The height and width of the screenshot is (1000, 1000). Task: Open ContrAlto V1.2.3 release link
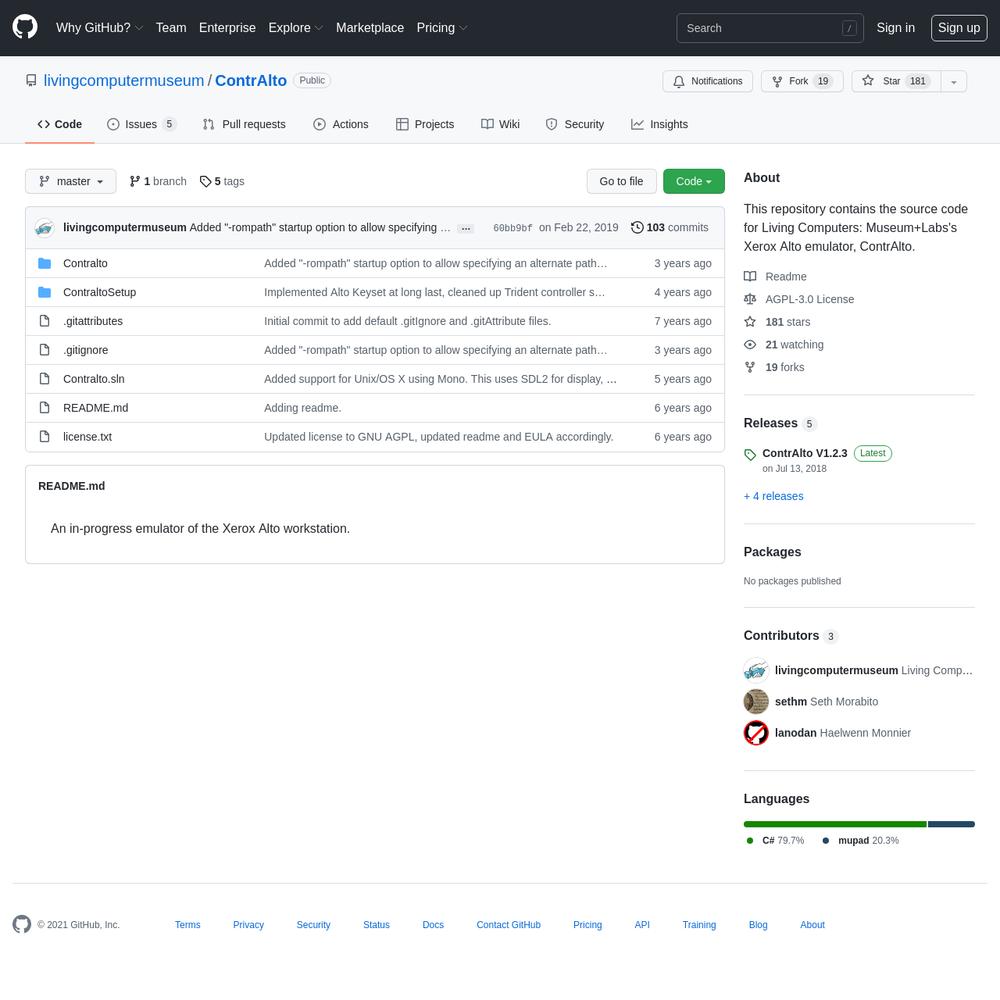(x=804, y=453)
